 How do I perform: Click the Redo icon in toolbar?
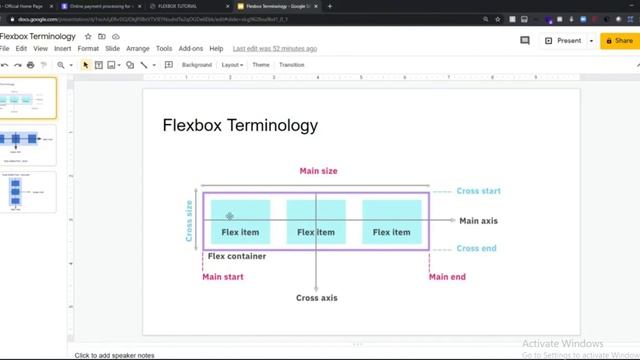tap(18, 65)
